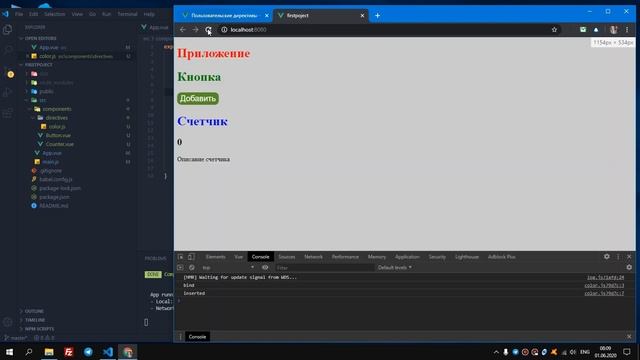This screenshot has width=640, height=360.
Task: Open color.js source link for inserted
Action: (604, 293)
